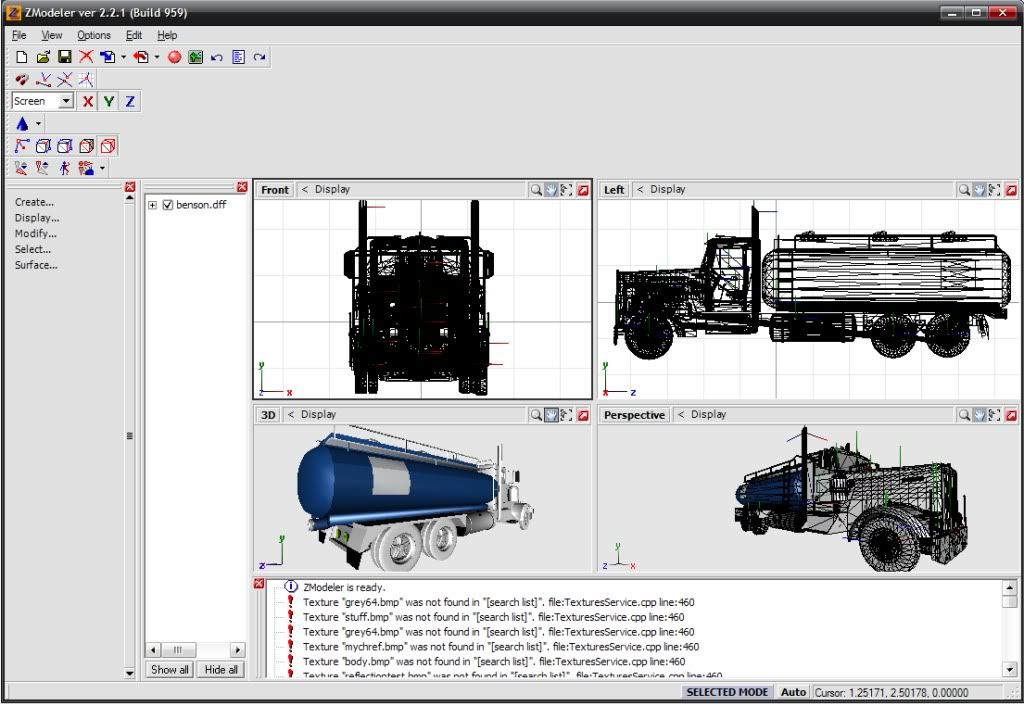Open the Export icon dropdown arrow
The width and height of the screenshot is (1024, 706).
[x=157, y=57]
